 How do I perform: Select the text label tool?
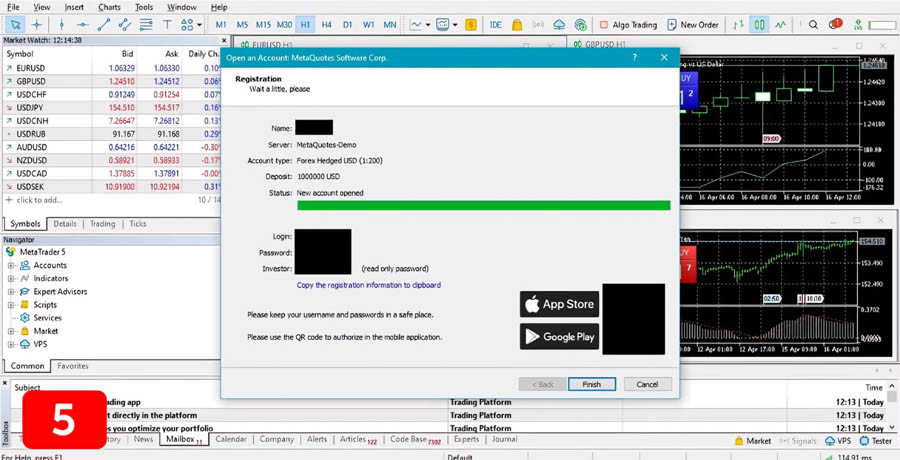(x=167, y=25)
